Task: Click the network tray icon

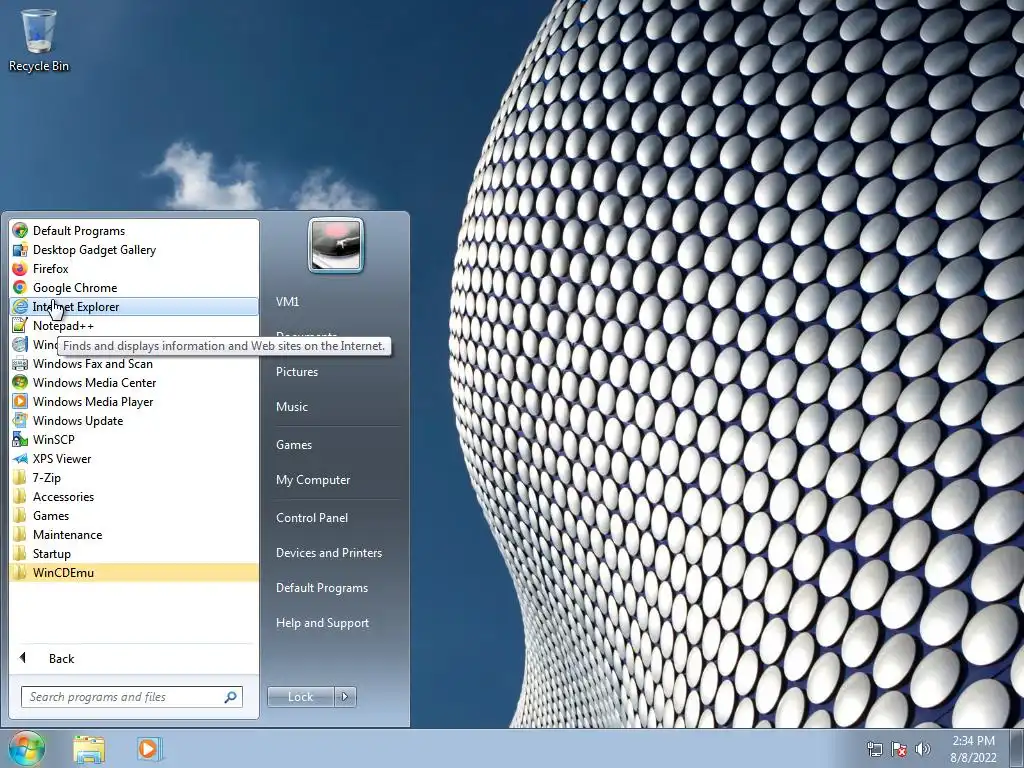Action: click(x=874, y=749)
